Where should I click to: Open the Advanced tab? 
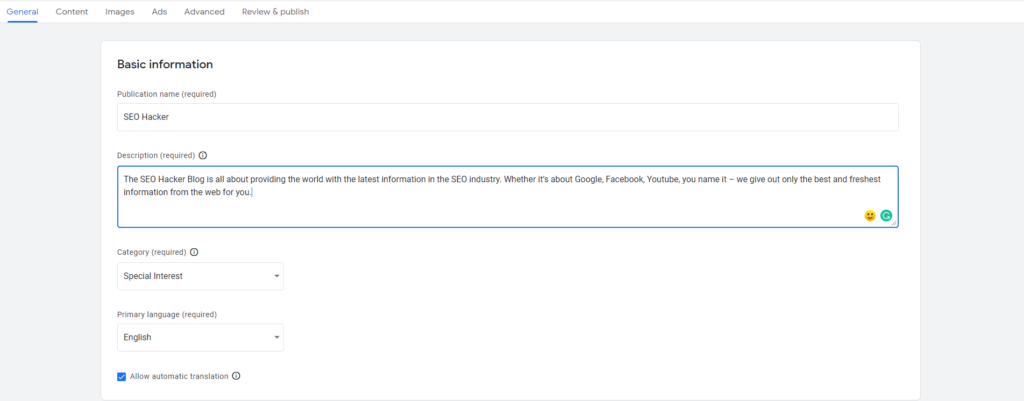(204, 12)
